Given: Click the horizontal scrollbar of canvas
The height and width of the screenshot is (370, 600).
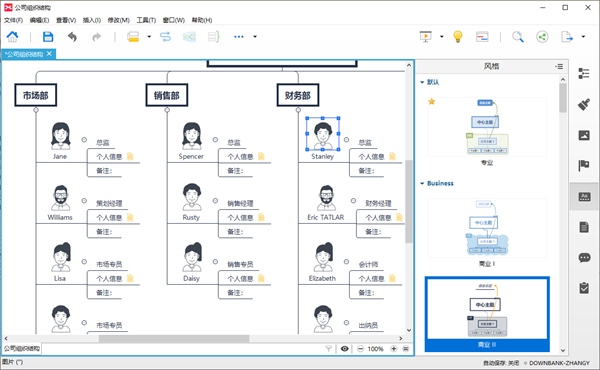Looking at the screenshot, I should pyautogui.click(x=174, y=339).
